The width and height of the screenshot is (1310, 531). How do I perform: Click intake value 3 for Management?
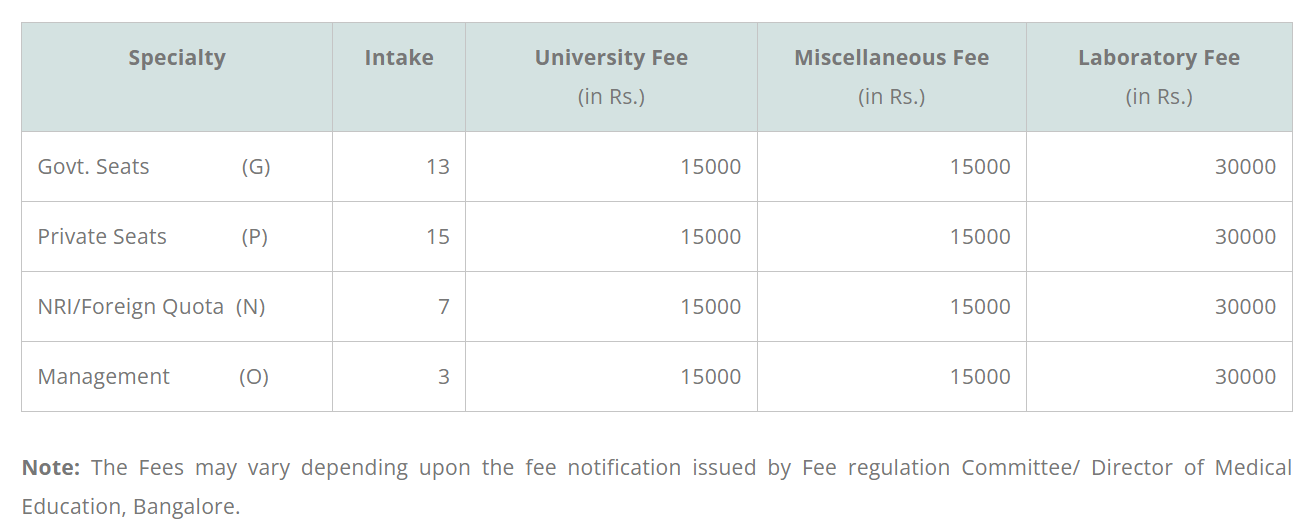[443, 377]
